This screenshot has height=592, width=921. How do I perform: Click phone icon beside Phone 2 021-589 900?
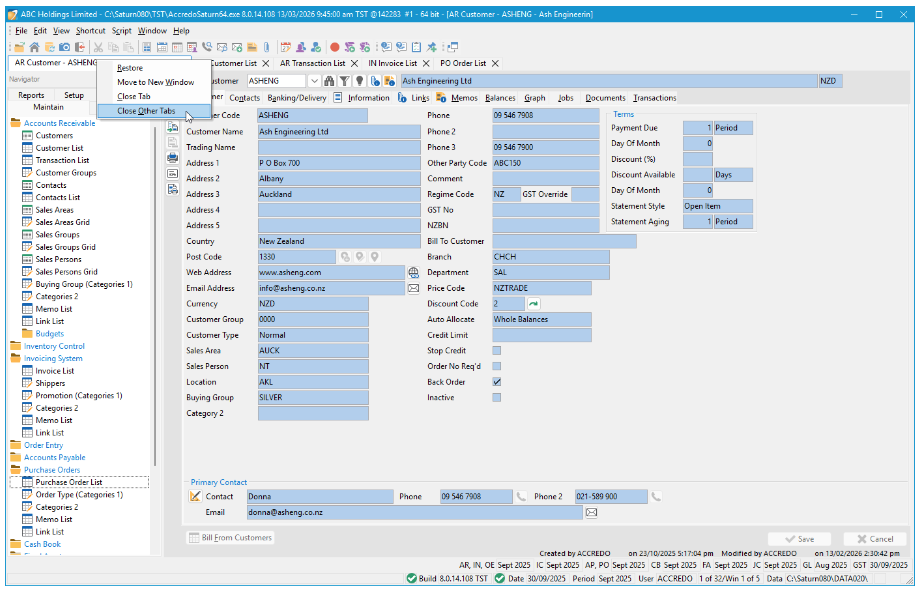pos(656,497)
